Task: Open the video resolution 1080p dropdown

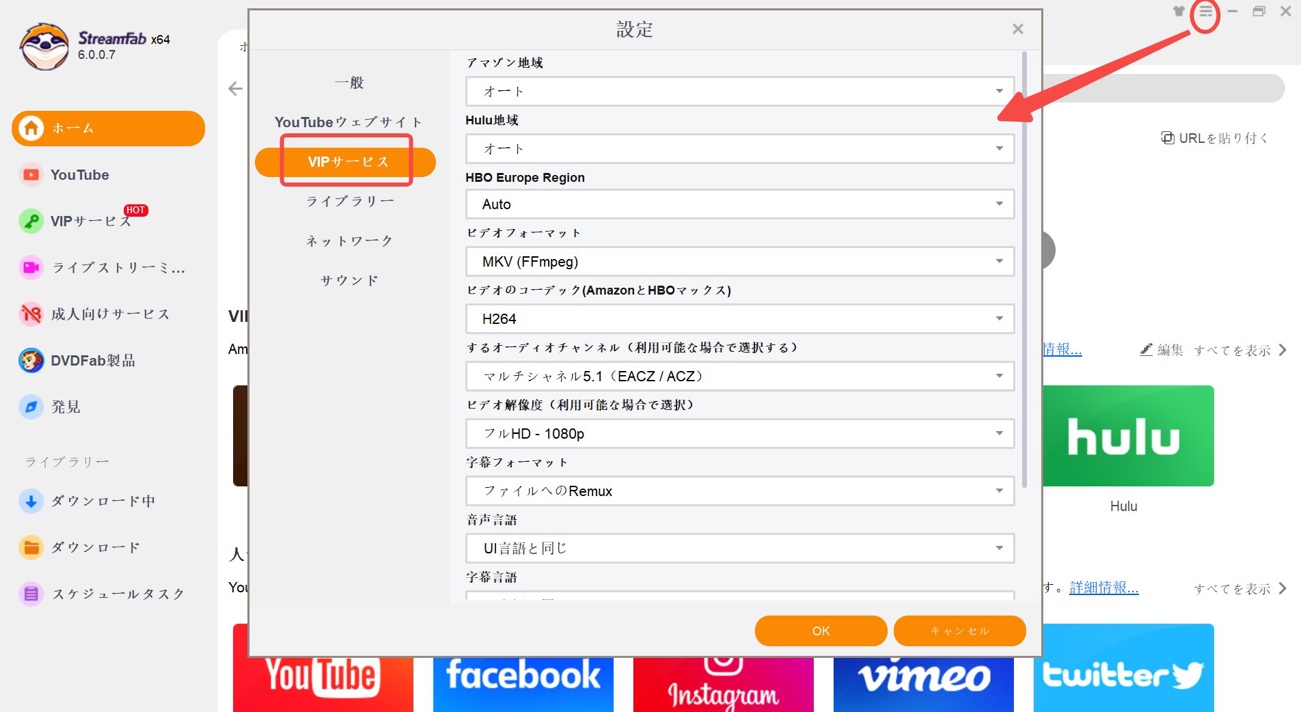Action: coord(740,434)
